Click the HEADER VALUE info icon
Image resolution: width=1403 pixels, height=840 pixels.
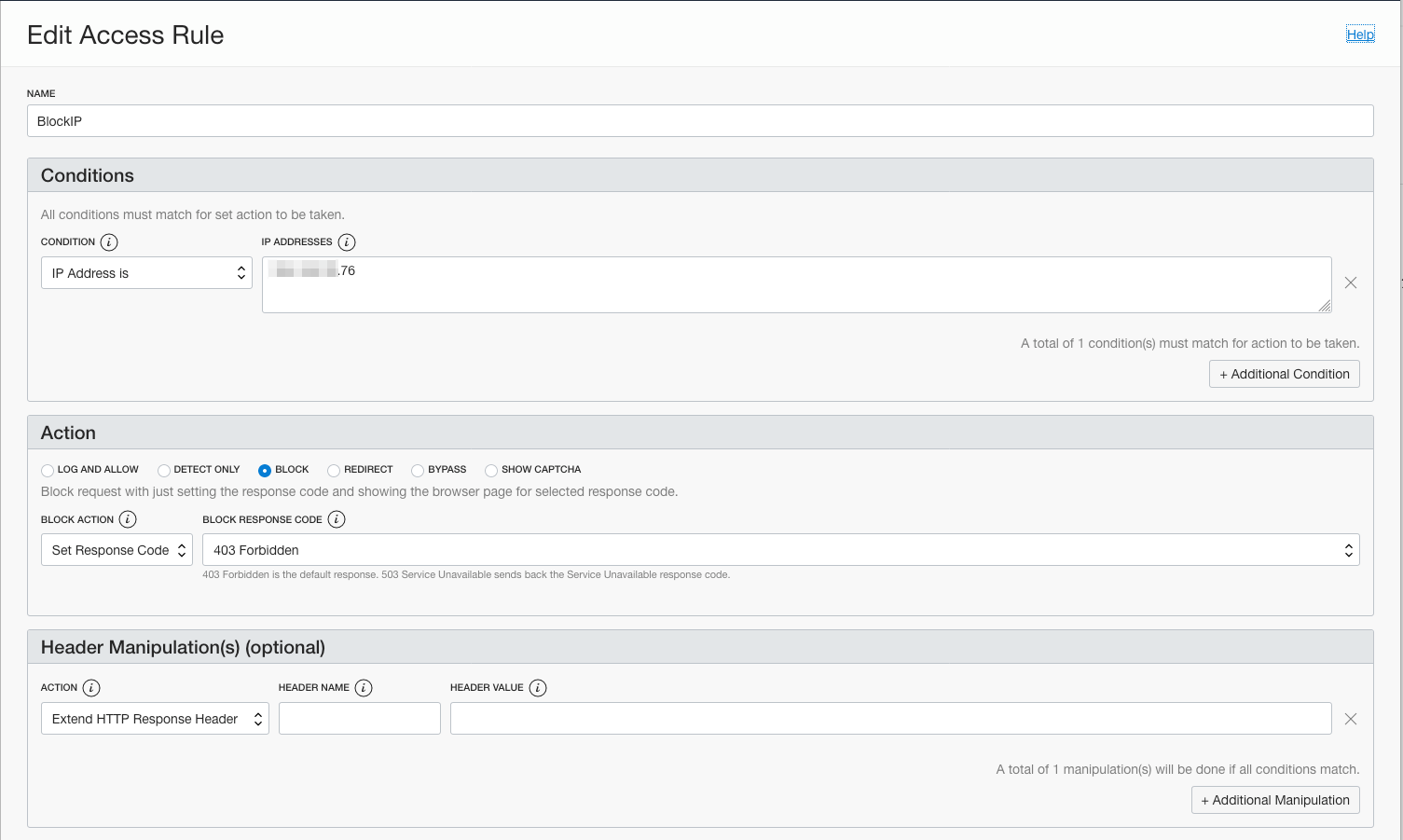point(538,688)
